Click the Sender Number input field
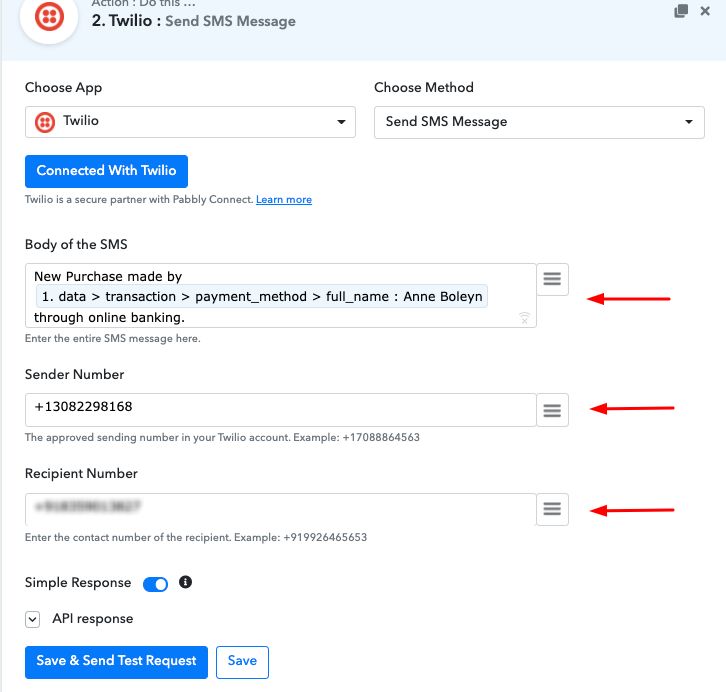The image size is (726, 692). [281, 410]
